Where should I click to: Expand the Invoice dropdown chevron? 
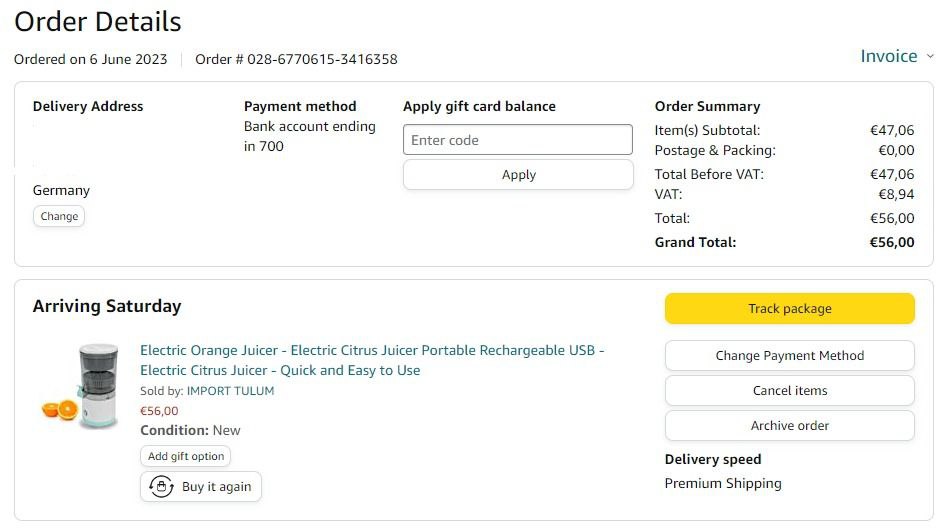[x=930, y=57]
